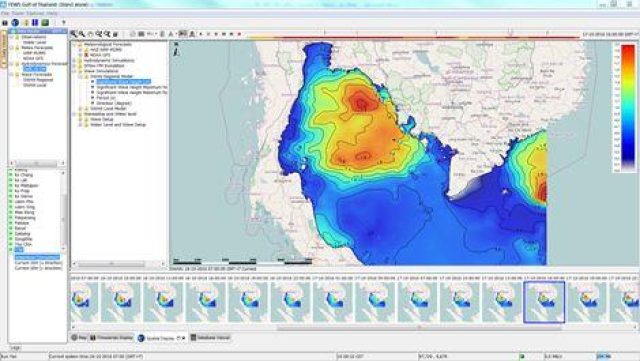Screen dimensions: 640x361
Task: Expand the SWAN Local Model node
Action: [80, 109]
